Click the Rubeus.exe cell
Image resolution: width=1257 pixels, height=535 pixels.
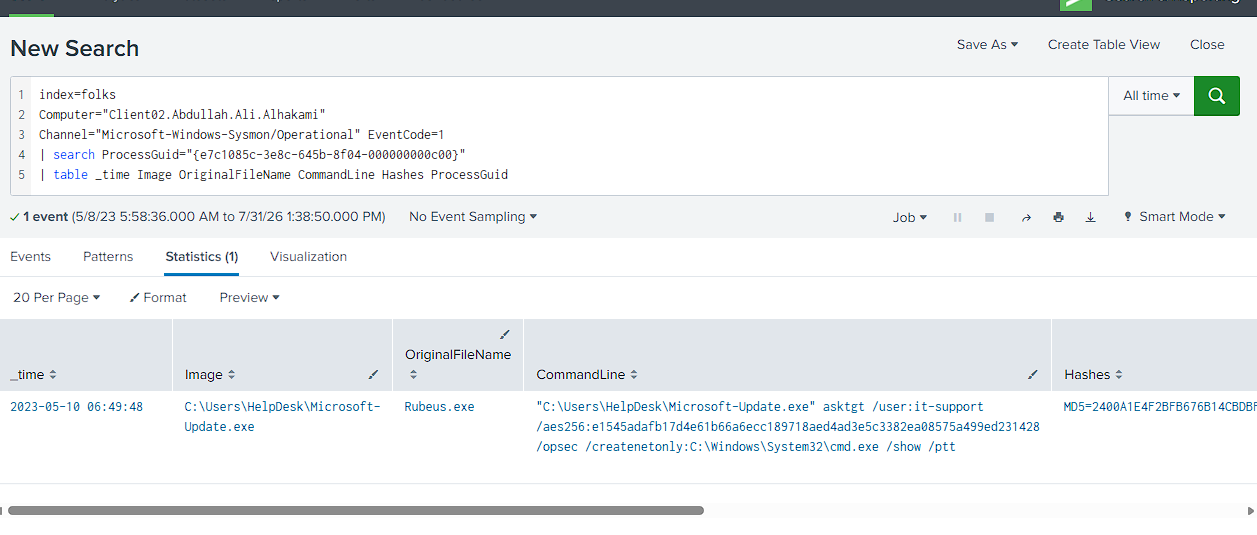click(x=439, y=407)
